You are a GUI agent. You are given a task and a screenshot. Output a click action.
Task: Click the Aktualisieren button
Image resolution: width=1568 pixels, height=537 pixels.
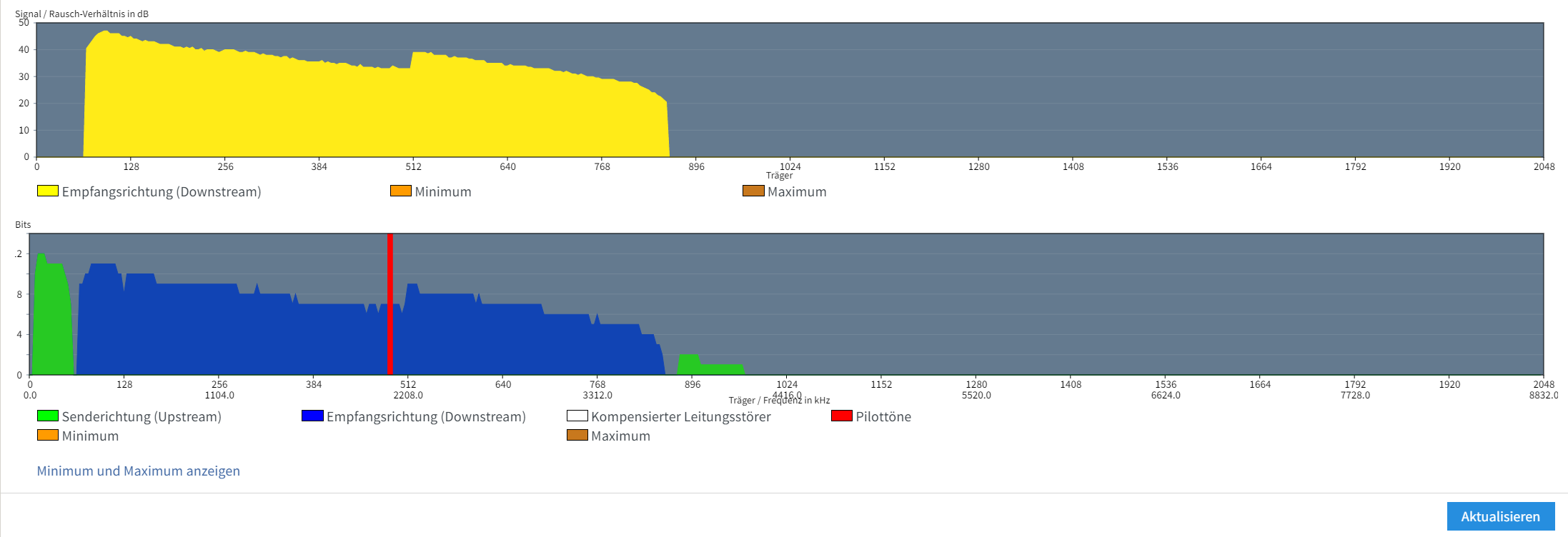(x=1500, y=516)
